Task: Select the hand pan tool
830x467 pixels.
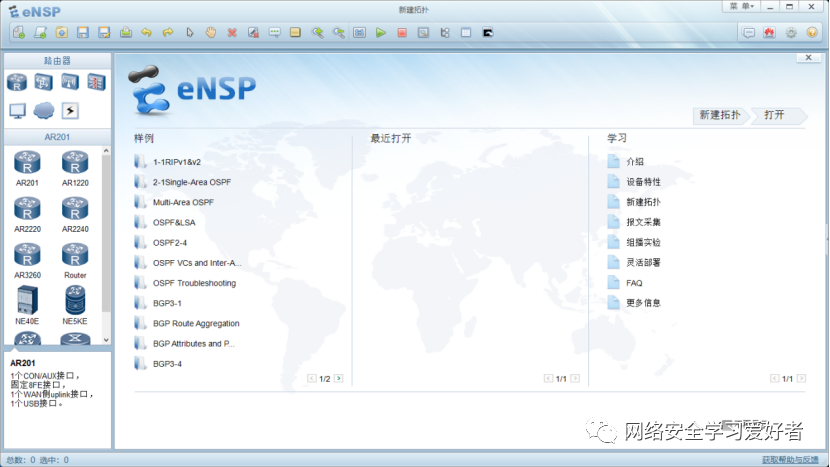Action: coord(211,33)
